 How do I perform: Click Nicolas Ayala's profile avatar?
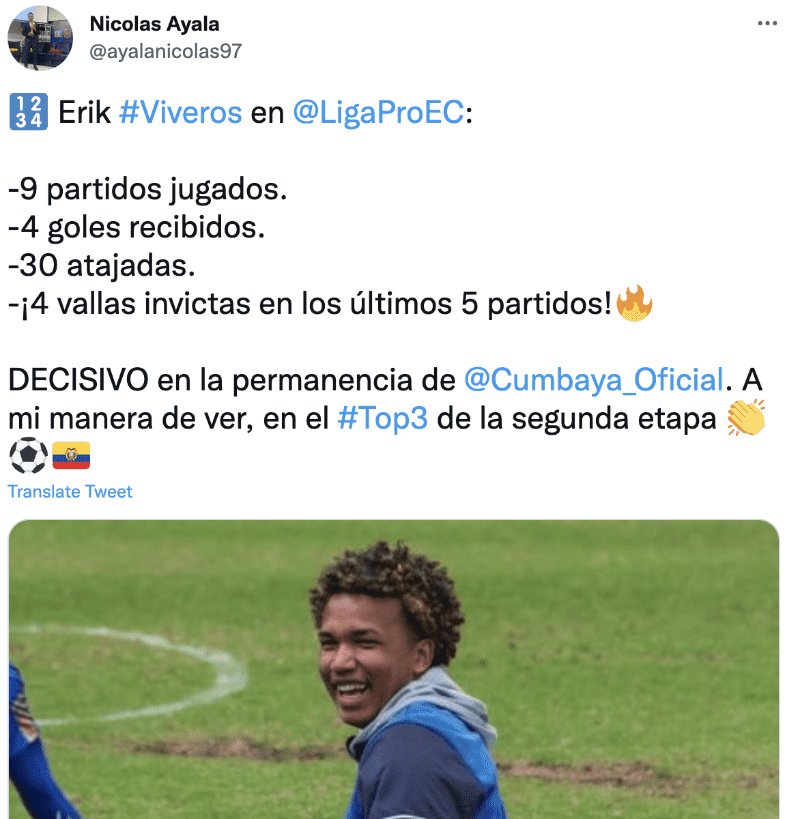tap(40, 38)
